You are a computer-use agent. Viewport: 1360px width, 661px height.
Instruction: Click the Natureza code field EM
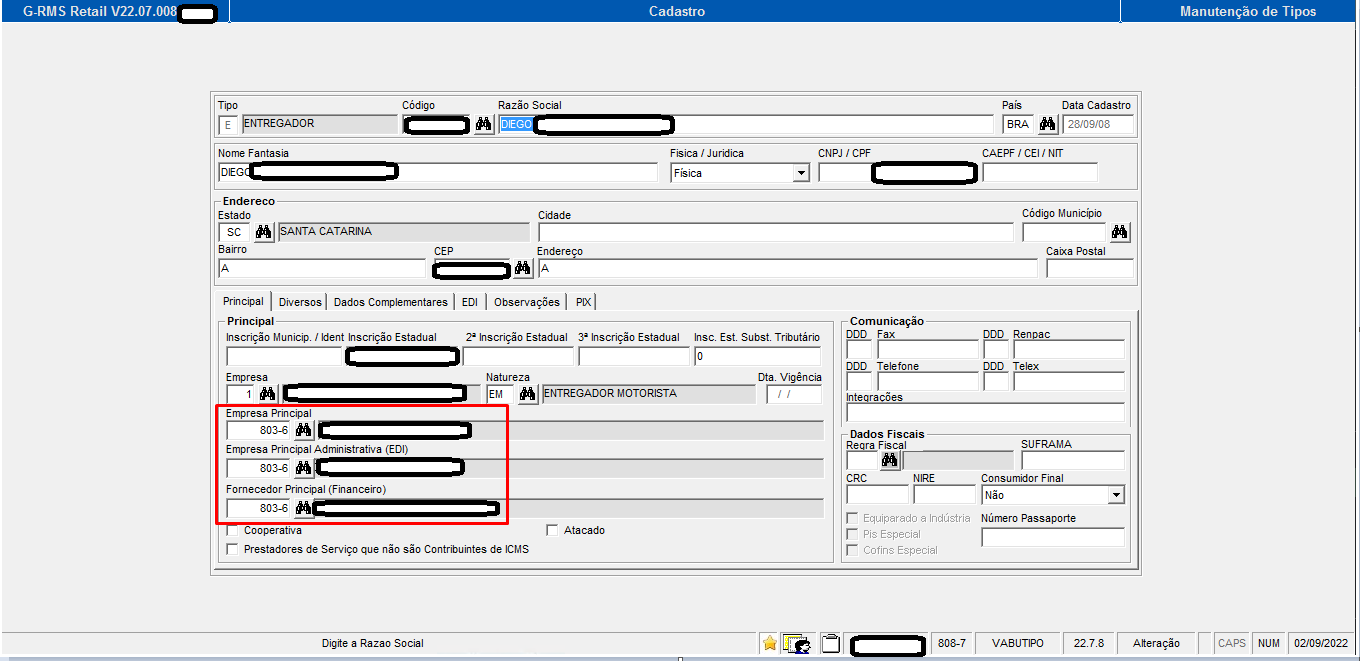click(500, 394)
